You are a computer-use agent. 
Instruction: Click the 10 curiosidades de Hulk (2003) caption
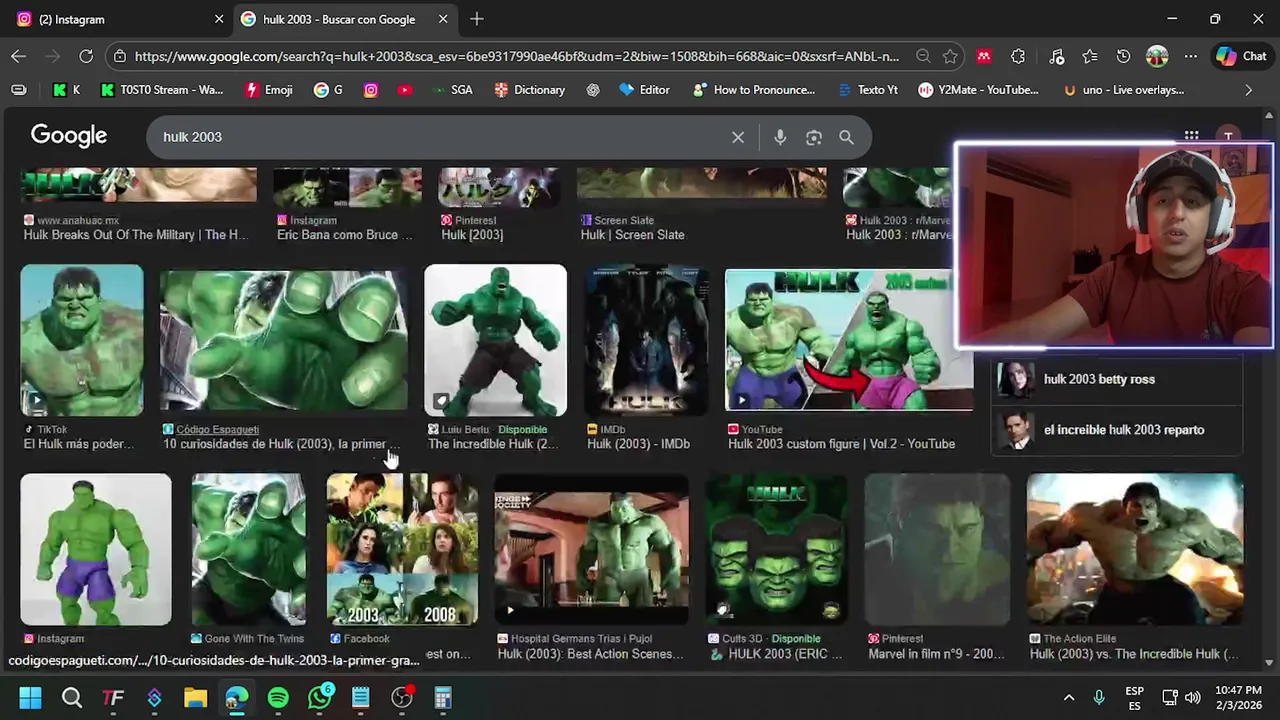281,444
